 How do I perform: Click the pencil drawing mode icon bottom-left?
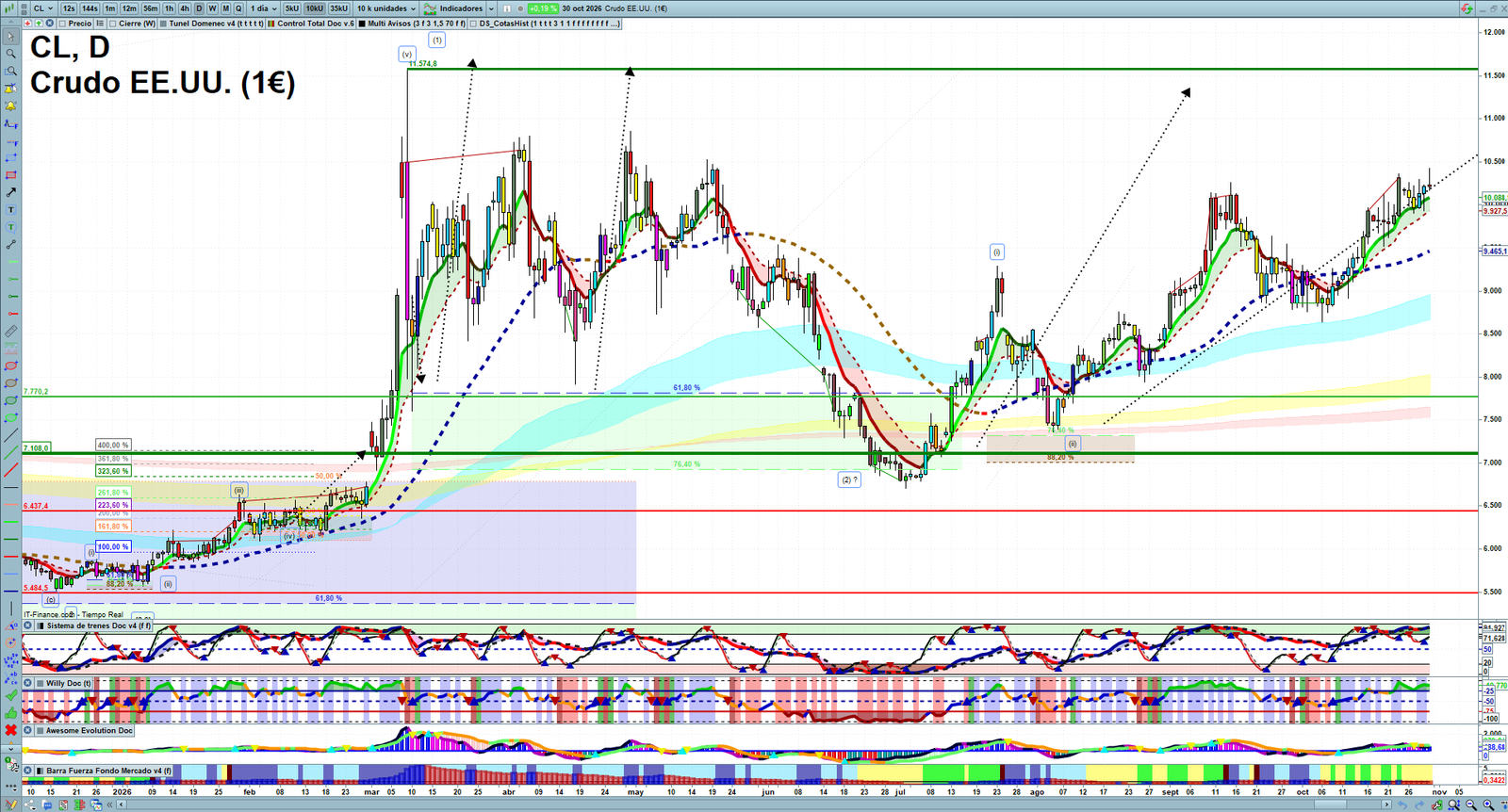pyautogui.click(x=10, y=804)
